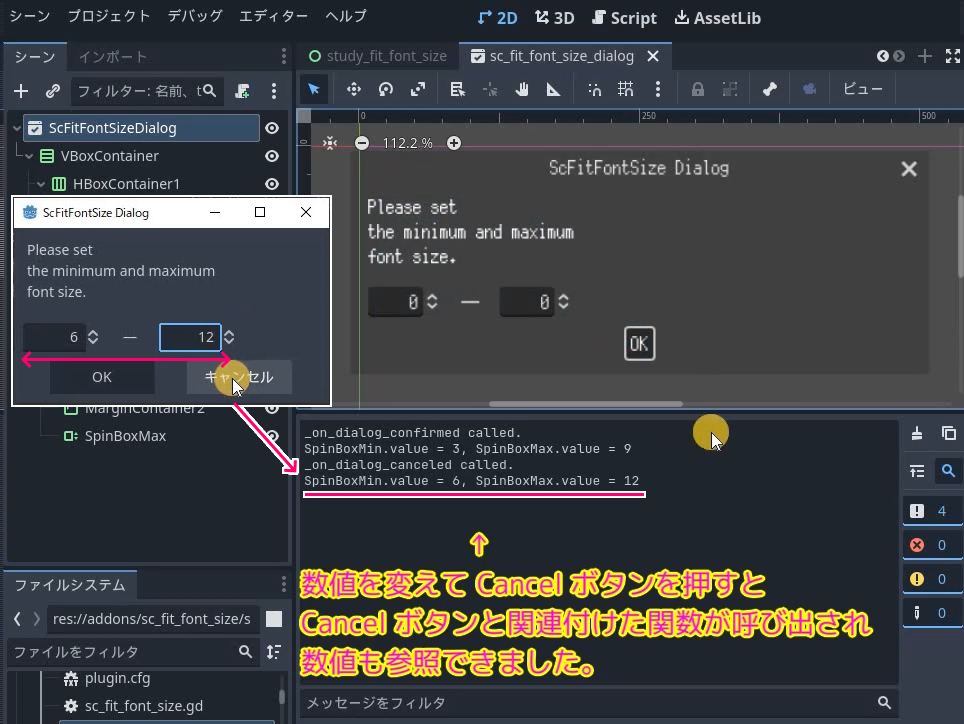Open snapping options three-dot menu

(x=658, y=89)
